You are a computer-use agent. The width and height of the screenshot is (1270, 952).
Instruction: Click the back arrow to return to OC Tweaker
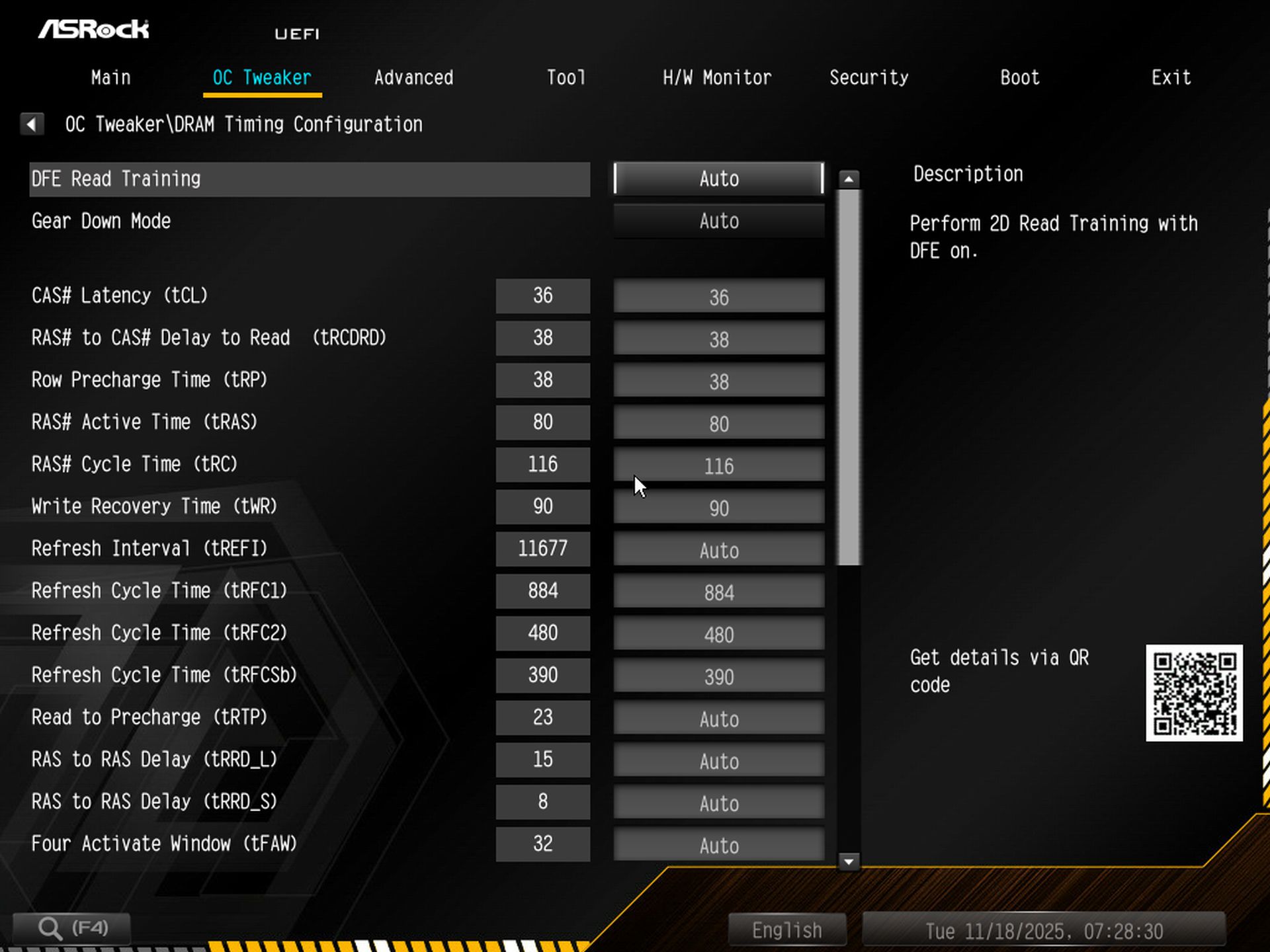pos(31,124)
